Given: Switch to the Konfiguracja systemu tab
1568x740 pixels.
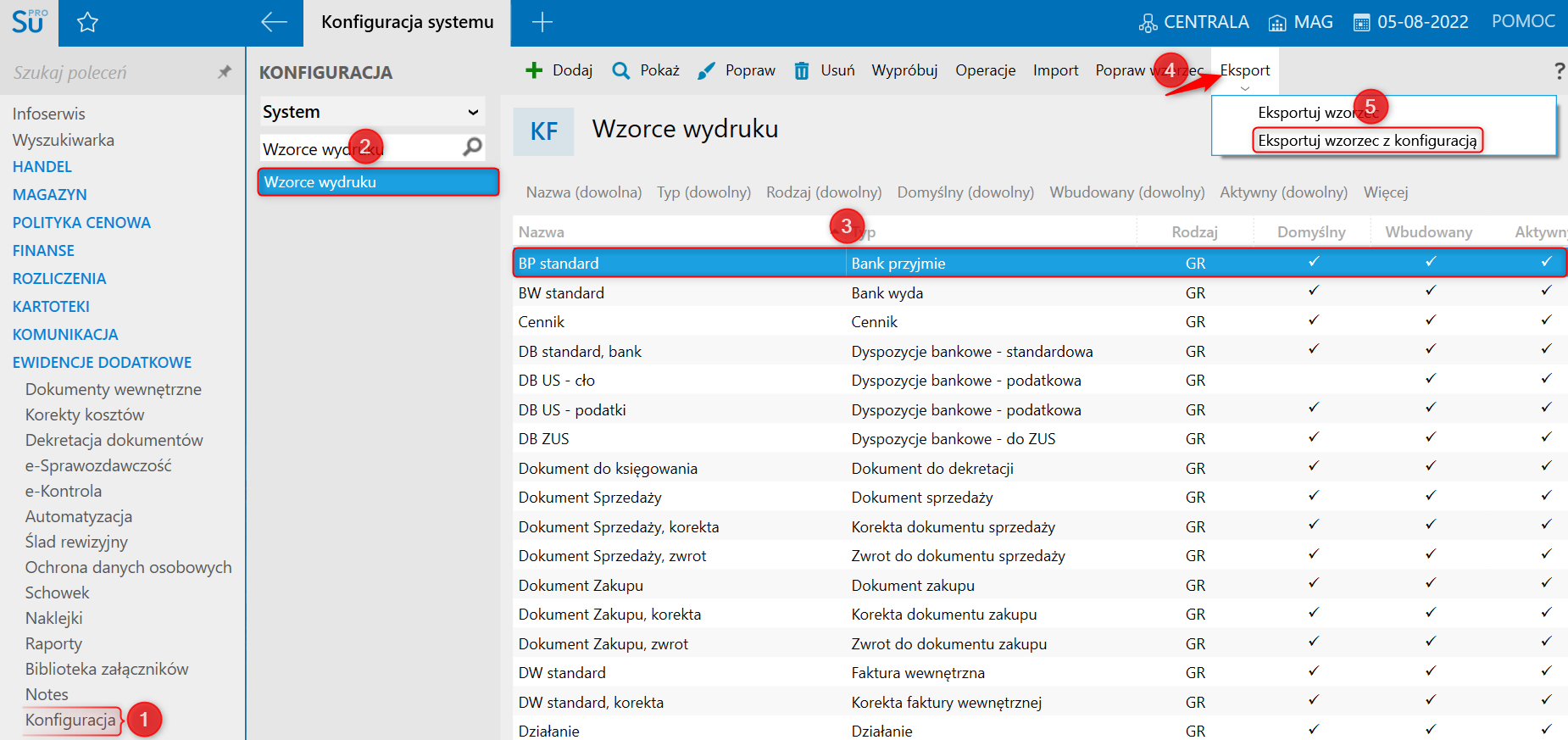Looking at the screenshot, I should (x=407, y=23).
